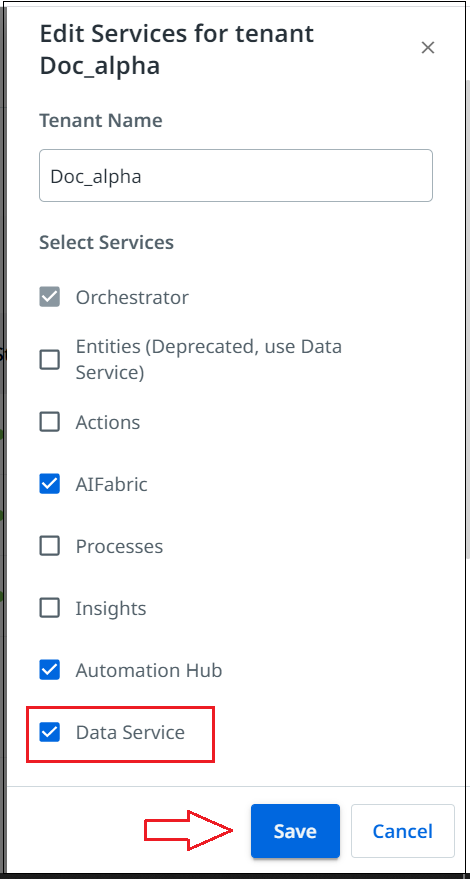
Task: Enable the Processes service checkbox
Action: [49, 546]
